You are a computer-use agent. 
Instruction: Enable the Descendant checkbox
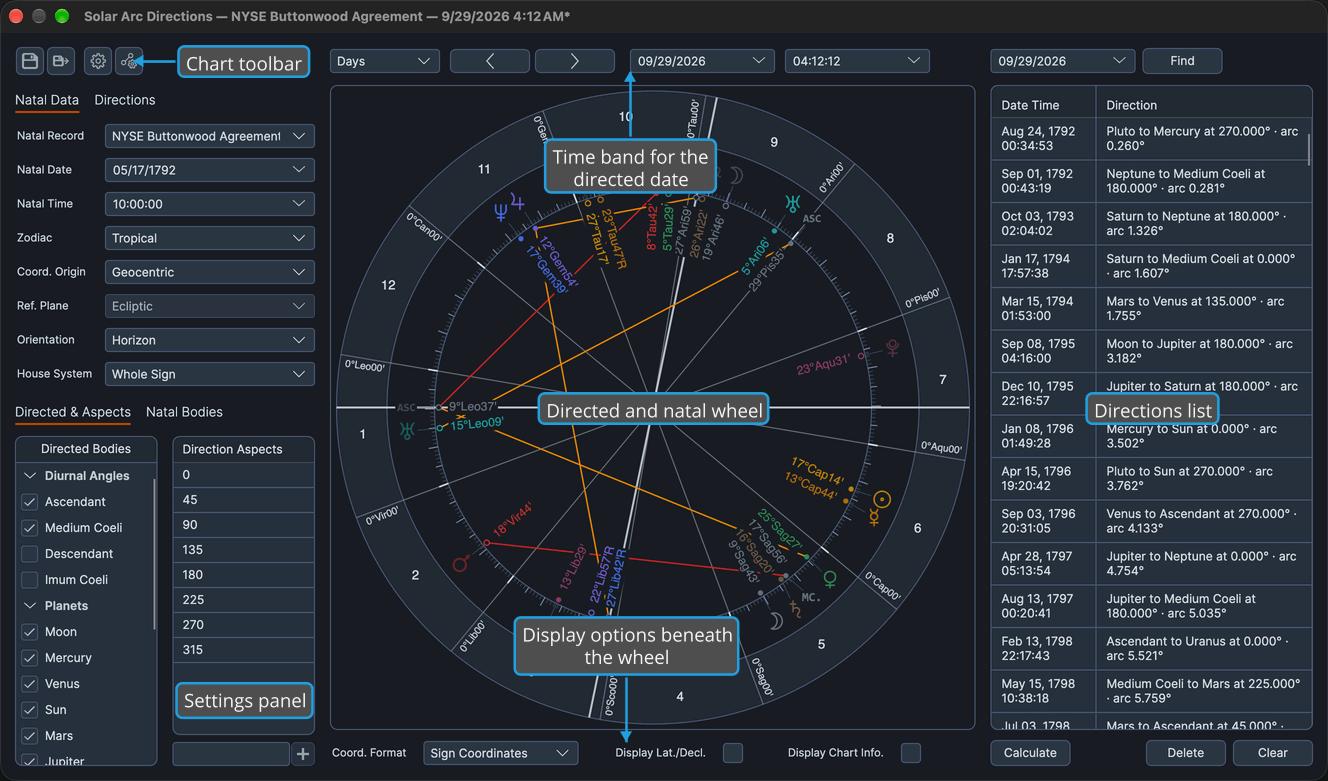tap(30, 554)
